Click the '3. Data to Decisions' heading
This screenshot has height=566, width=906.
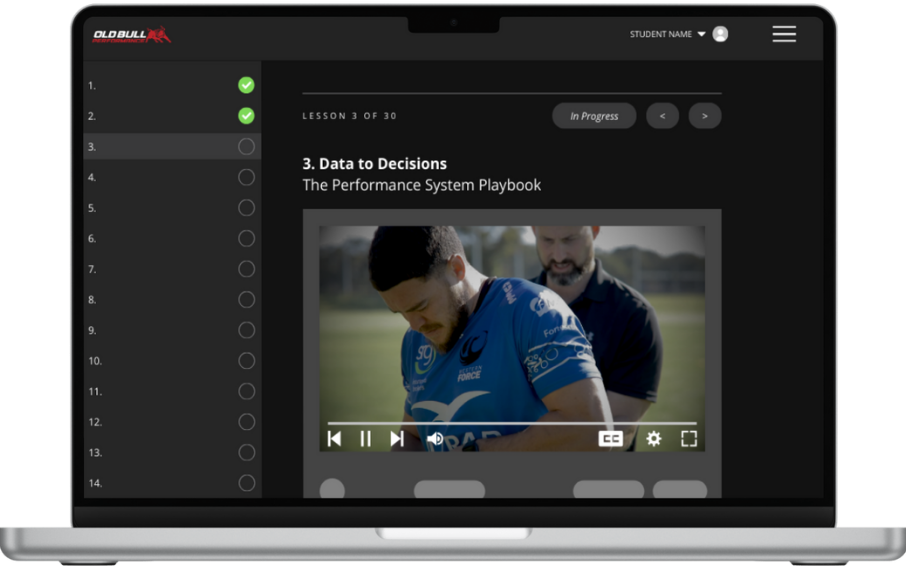click(x=374, y=164)
